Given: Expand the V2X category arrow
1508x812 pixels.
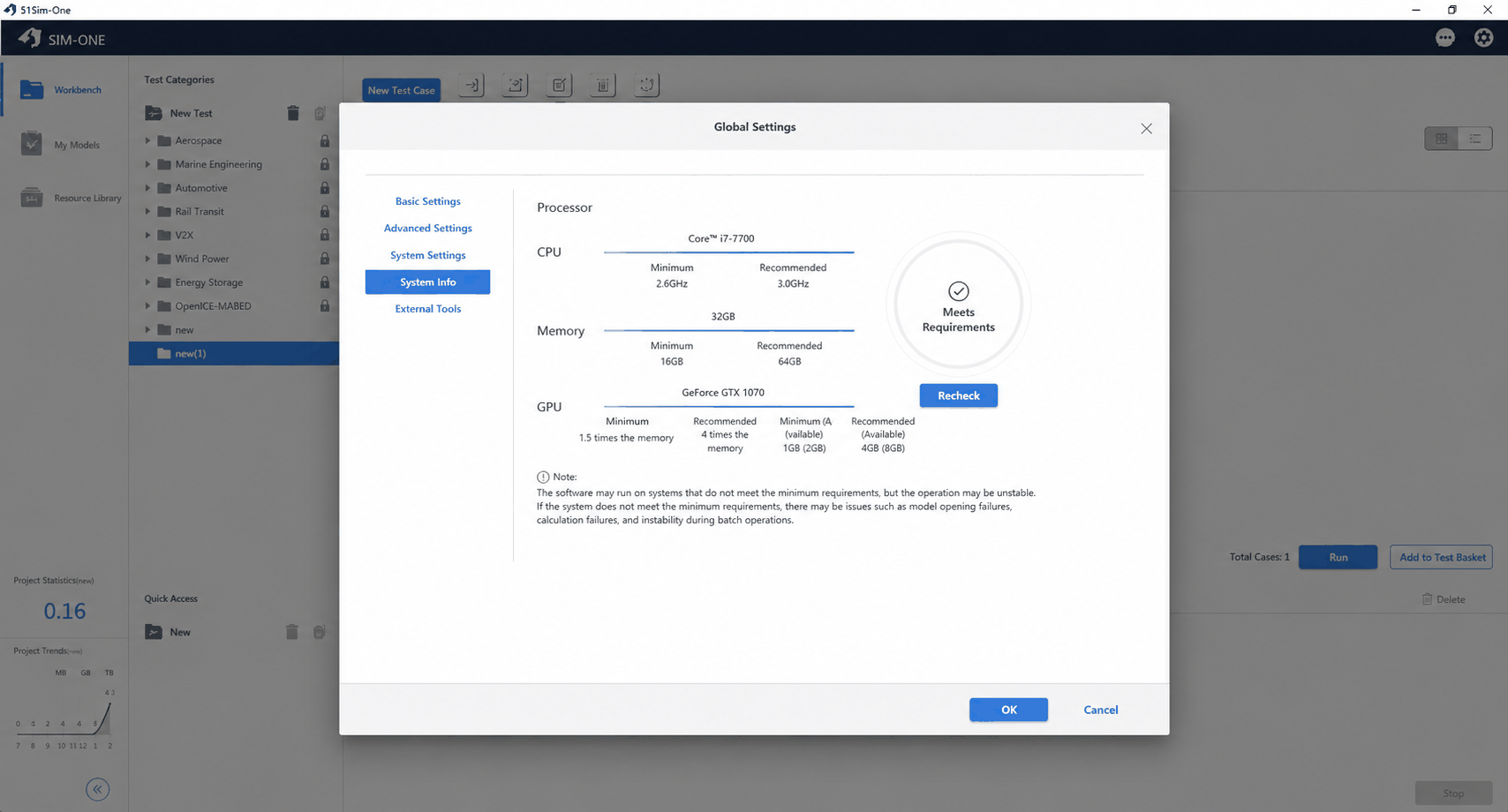Looking at the screenshot, I should [x=147, y=236].
